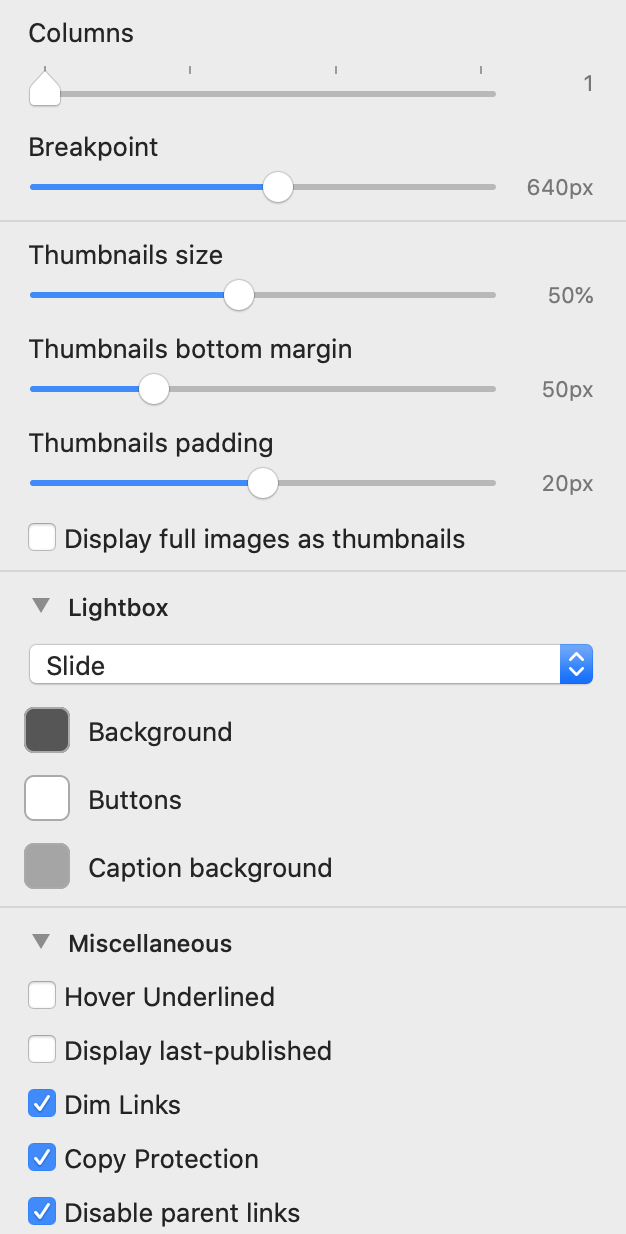Screen dimensions: 626x1234
Task: Enable Display last-published checkbox
Action: [42, 1050]
